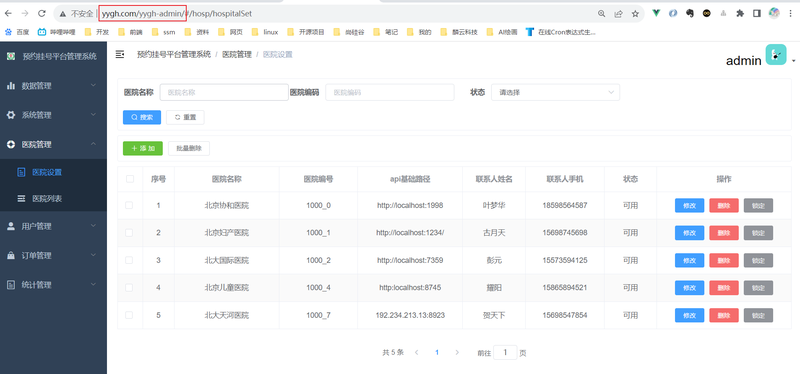Reload the page with the refresh icon

tap(42, 14)
